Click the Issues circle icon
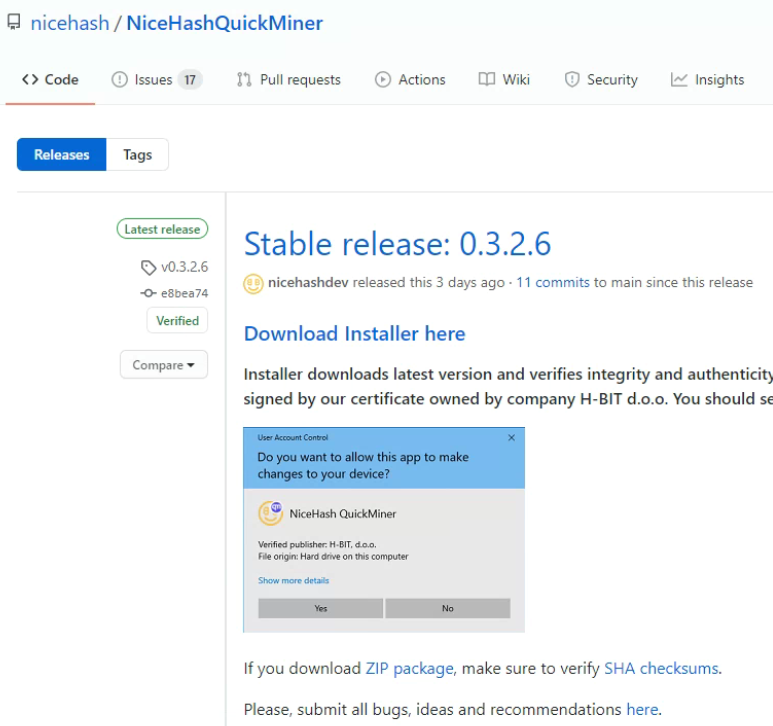This screenshot has height=726, width=773. (x=119, y=79)
